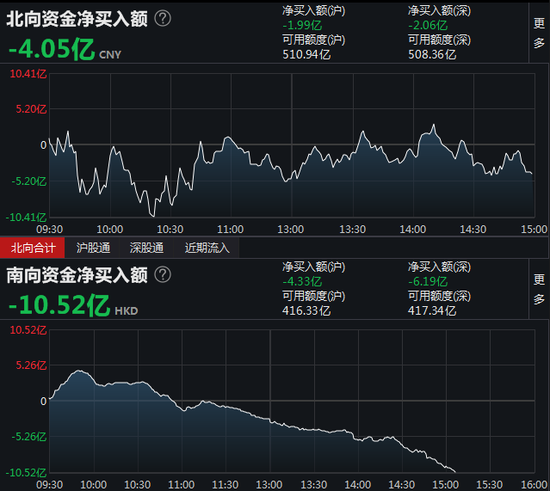Click the northbound total -4.05亿 value
This screenshot has width=550, height=491.
[x=52, y=49]
